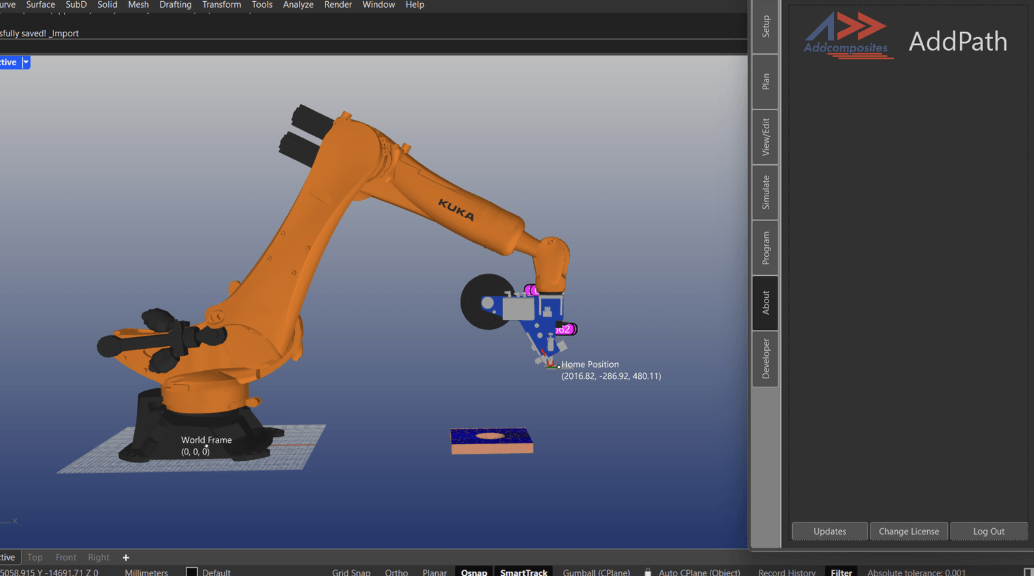This screenshot has height=576, width=1034.
Task: Open the Window menu
Action: 378,5
